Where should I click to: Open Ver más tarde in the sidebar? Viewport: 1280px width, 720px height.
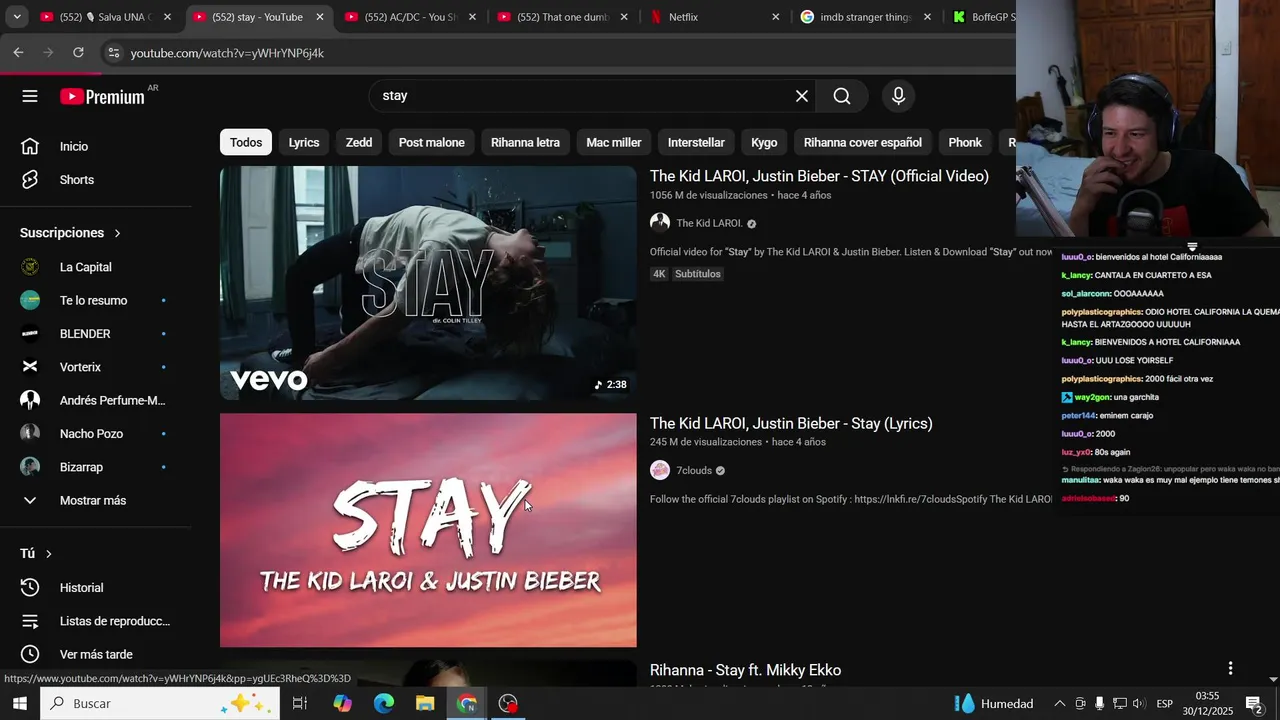pos(96,654)
